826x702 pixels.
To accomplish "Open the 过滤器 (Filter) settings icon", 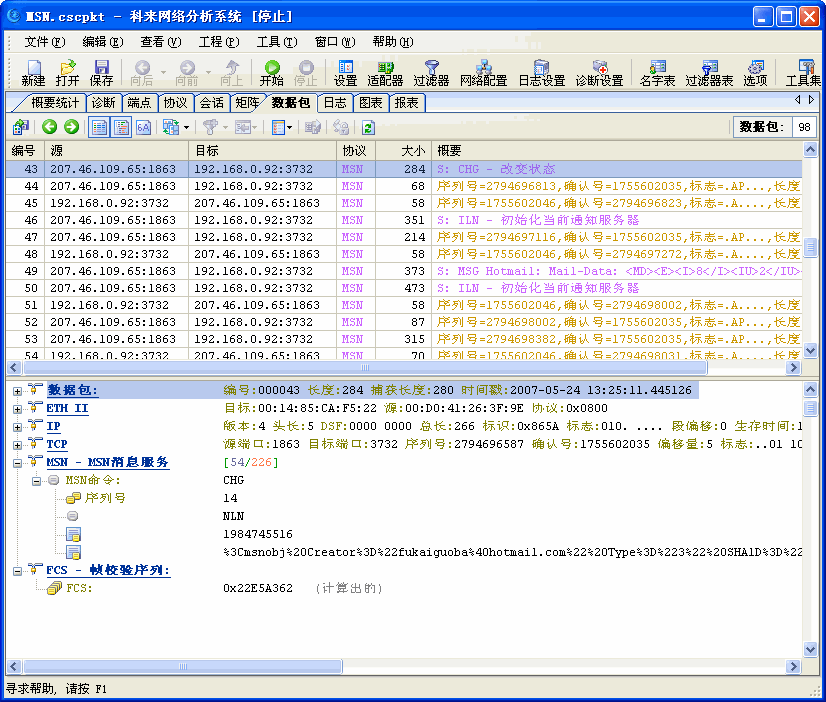I will tap(430, 75).
